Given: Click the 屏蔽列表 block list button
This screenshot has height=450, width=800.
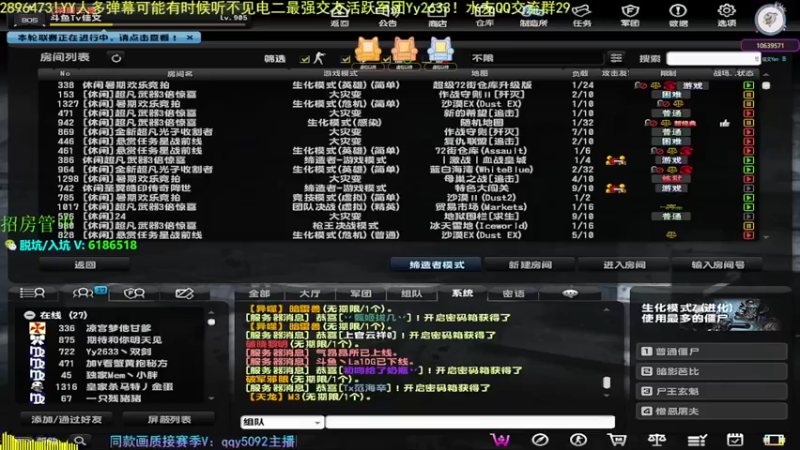Looking at the screenshot, I should [x=169, y=419].
